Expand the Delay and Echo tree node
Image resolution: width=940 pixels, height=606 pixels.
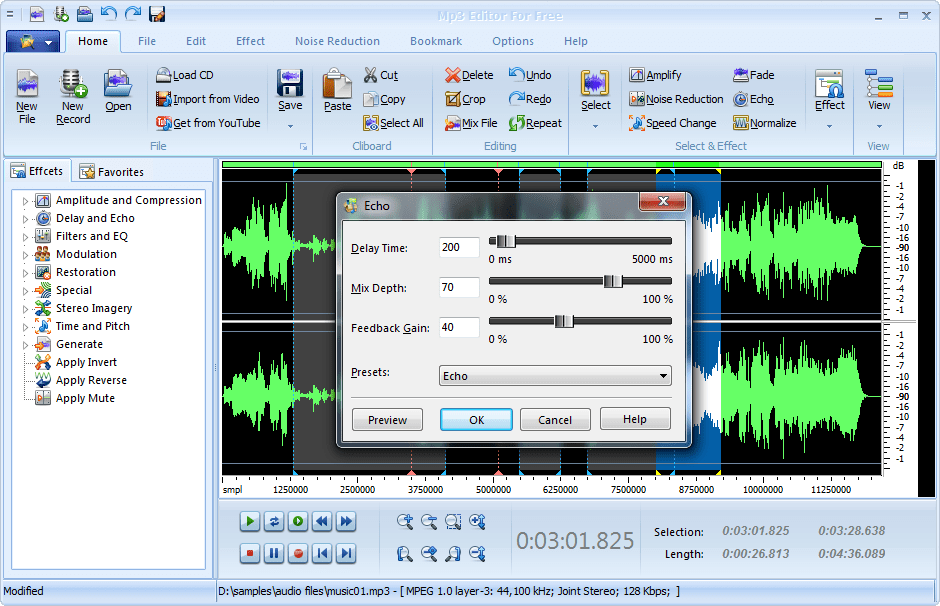pos(25,219)
